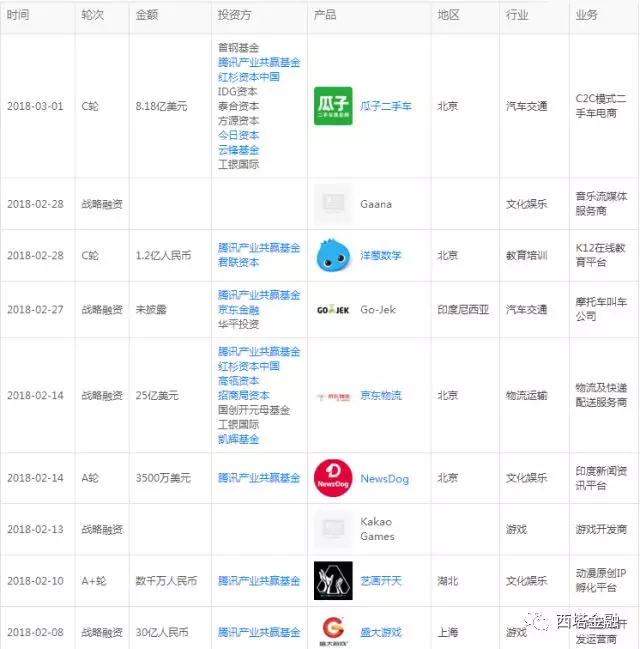
Task: Click 腾讯产业共赢基金 investor in 瓜子二手车 row
Action: (x=259, y=62)
